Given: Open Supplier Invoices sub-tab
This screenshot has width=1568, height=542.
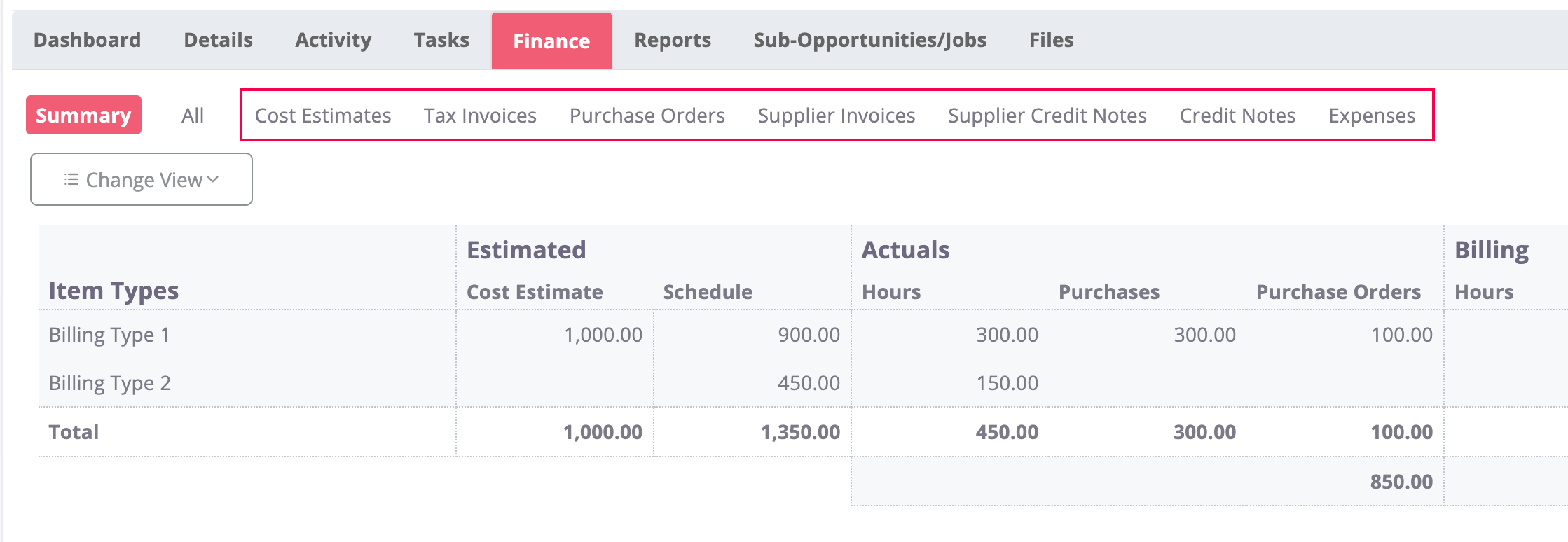Looking at the screenshot, I should (x=837, y=116).
